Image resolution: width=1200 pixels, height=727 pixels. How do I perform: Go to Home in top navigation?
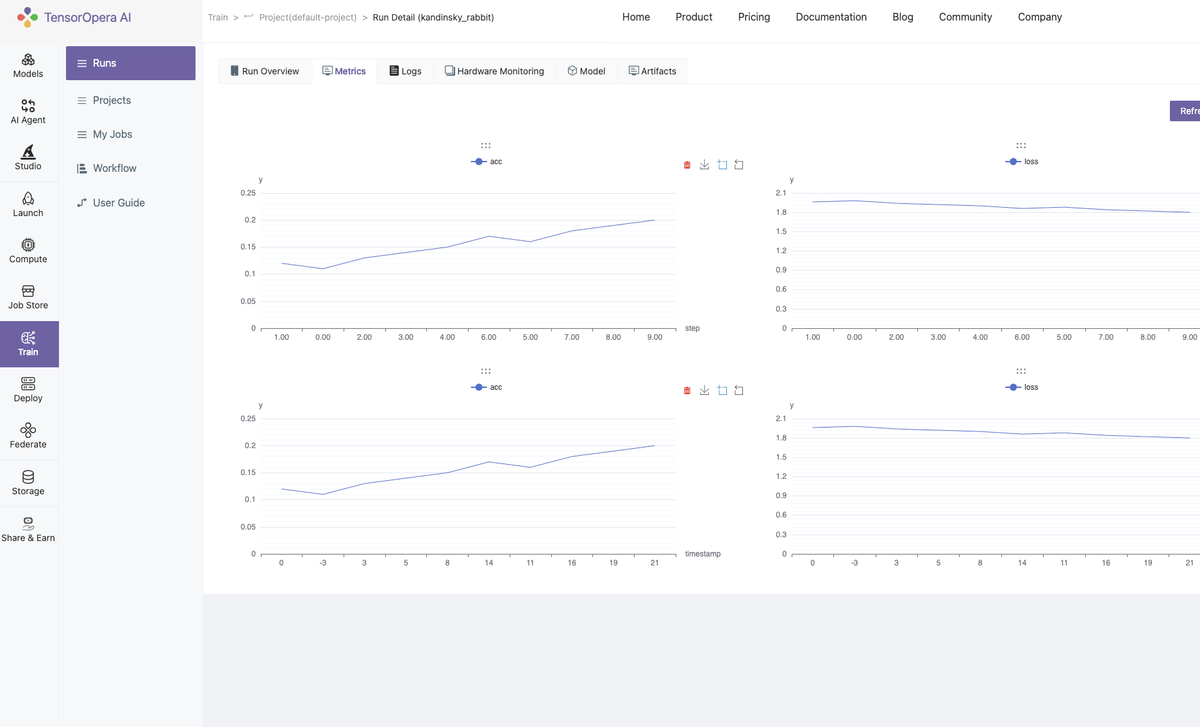click(636, 17)
